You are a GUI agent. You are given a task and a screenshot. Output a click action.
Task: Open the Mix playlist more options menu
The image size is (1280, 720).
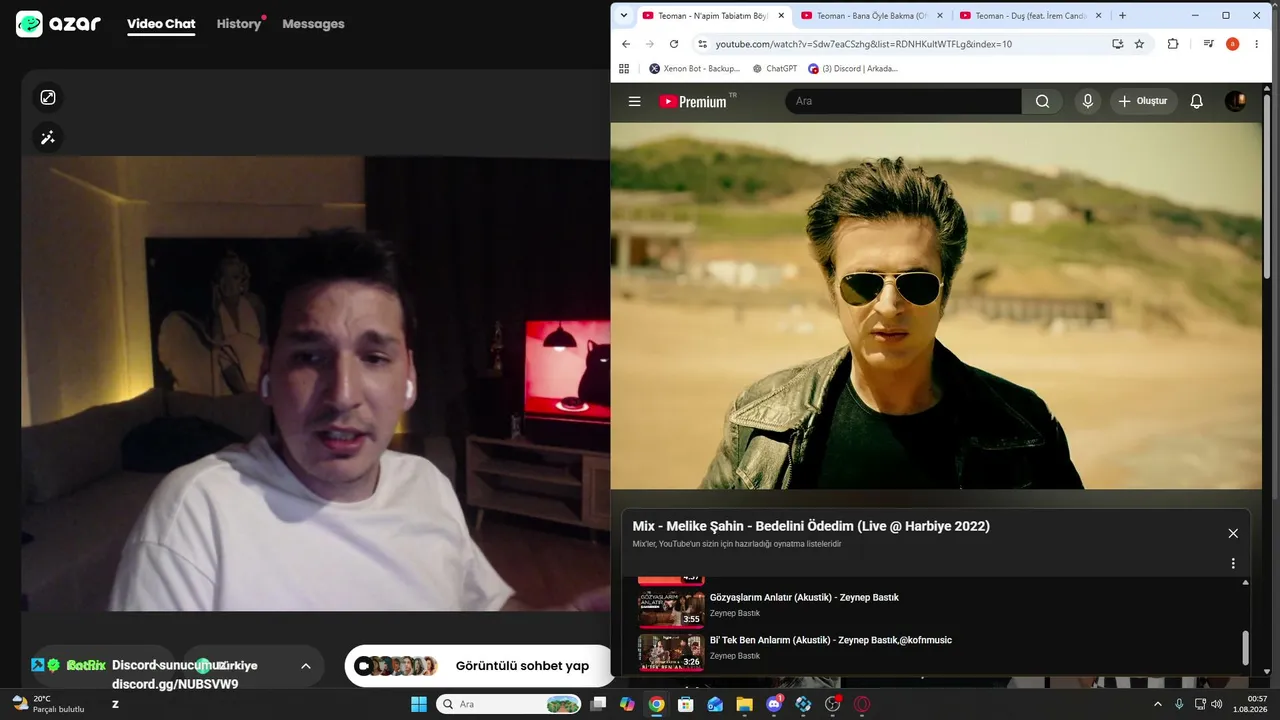[x=1233, y=563]
